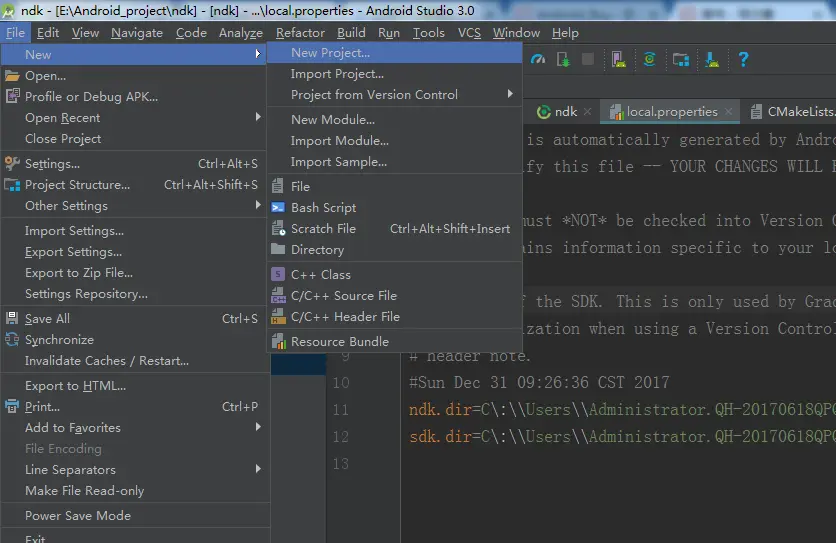The image size is (836, 543).
Task: Choose Export to Zip File...
Action: coord(133,273)
